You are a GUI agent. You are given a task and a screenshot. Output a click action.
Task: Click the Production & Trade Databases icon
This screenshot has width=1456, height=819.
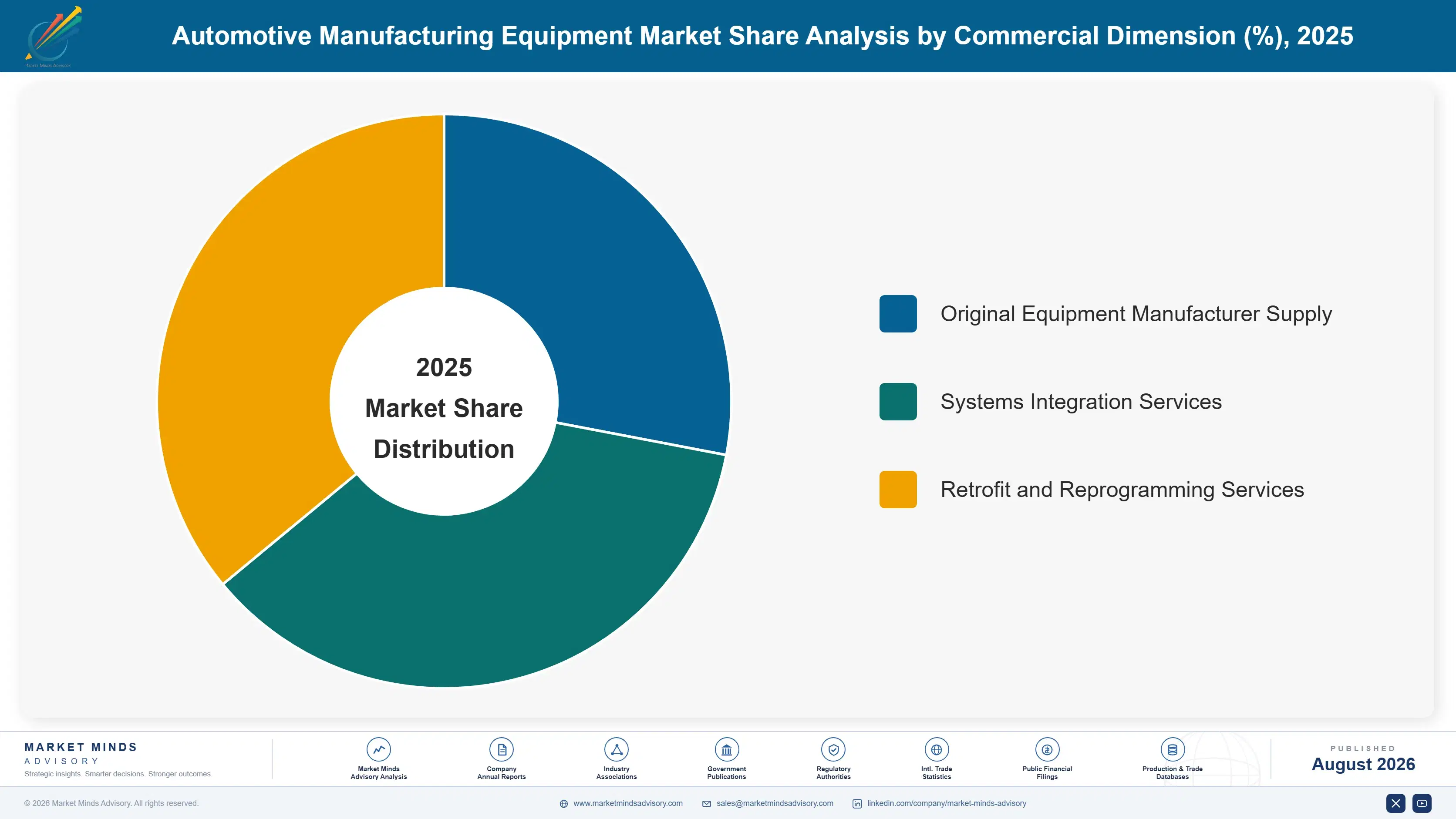[1172, 749]
